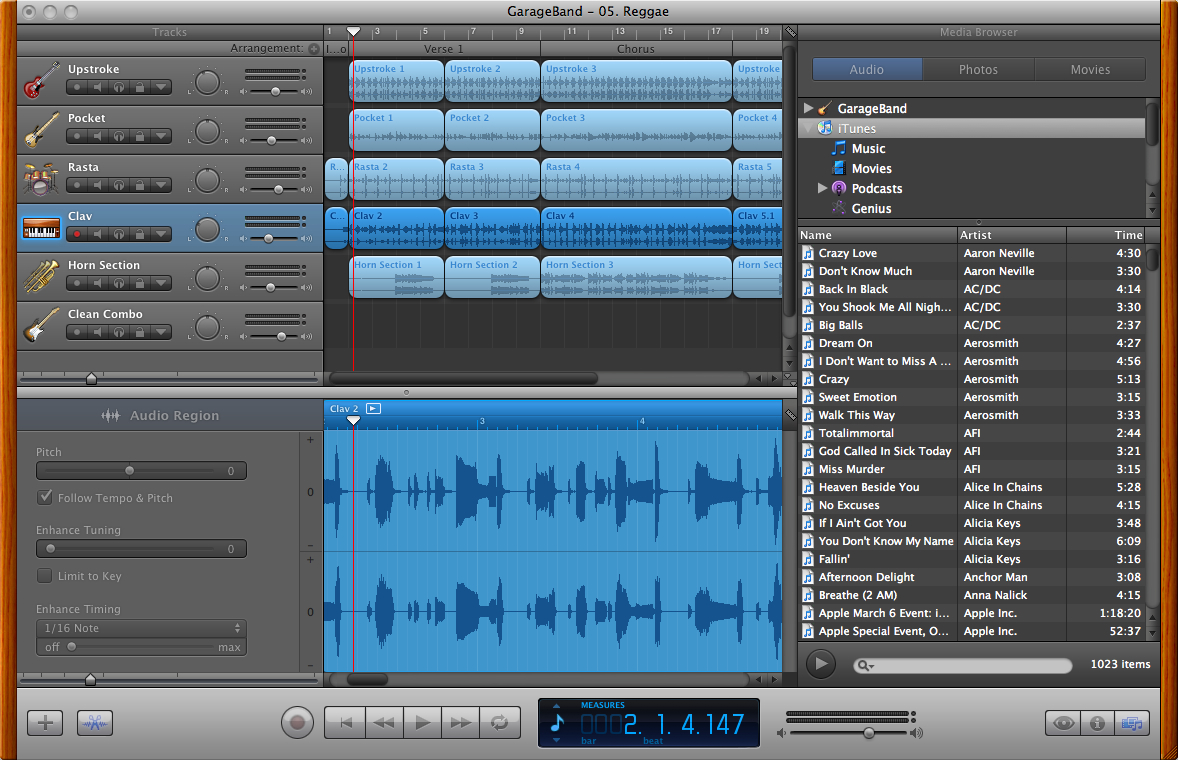Click the Clav keyboard instrument icon
The width and height of the screenshot is (1178, 760).
[x=41, y=228]
